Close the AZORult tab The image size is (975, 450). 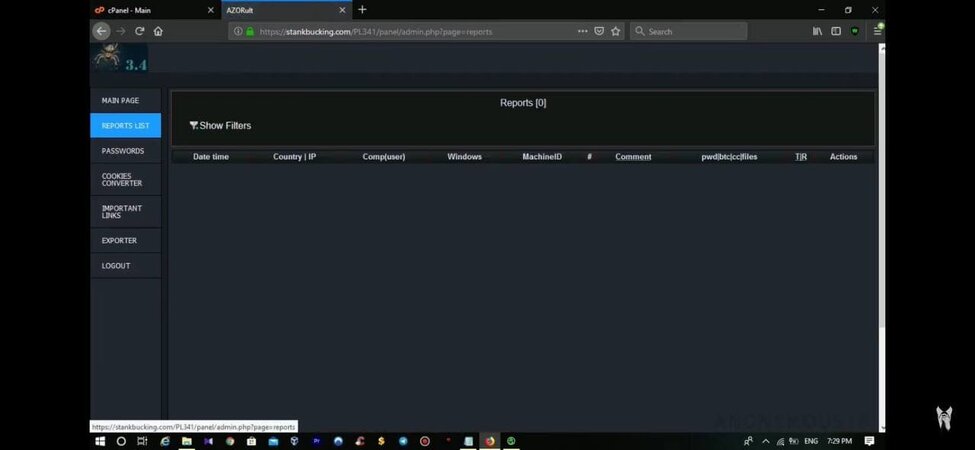point(342,10)
